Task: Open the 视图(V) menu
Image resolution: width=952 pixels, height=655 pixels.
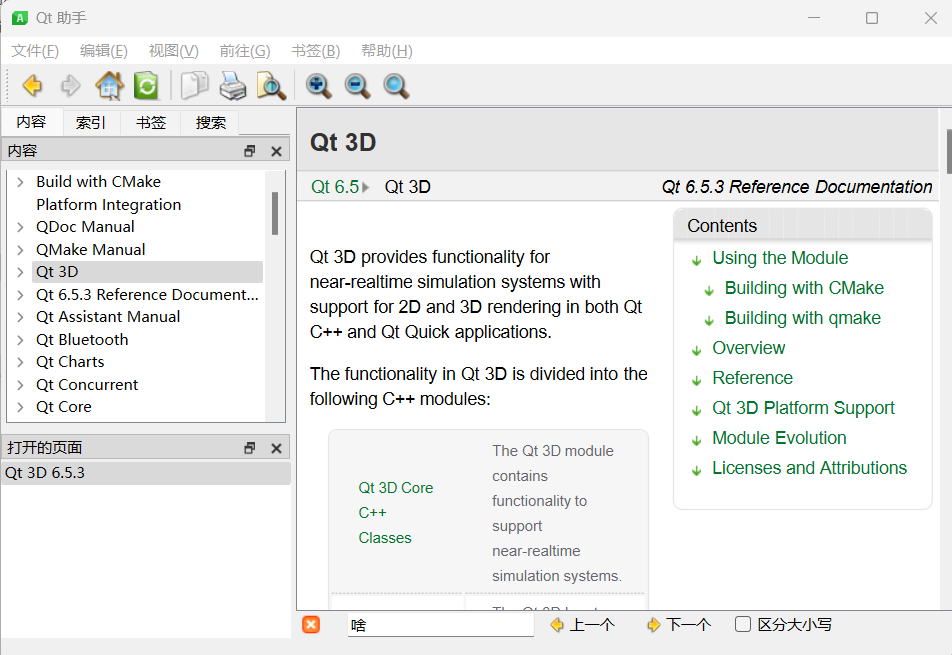Action: tap(174, 51)
